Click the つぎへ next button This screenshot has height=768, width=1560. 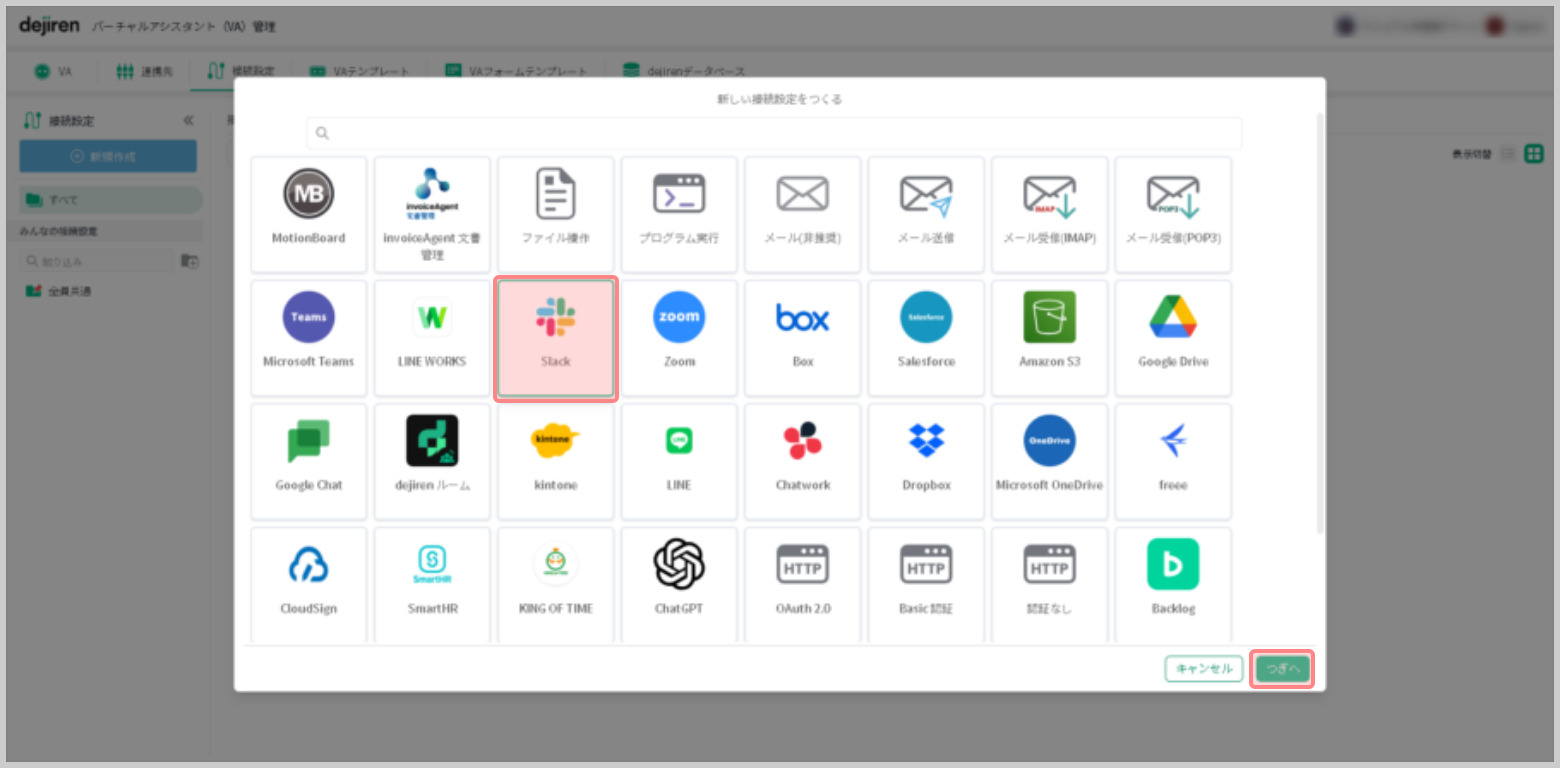click(1282, 669)
